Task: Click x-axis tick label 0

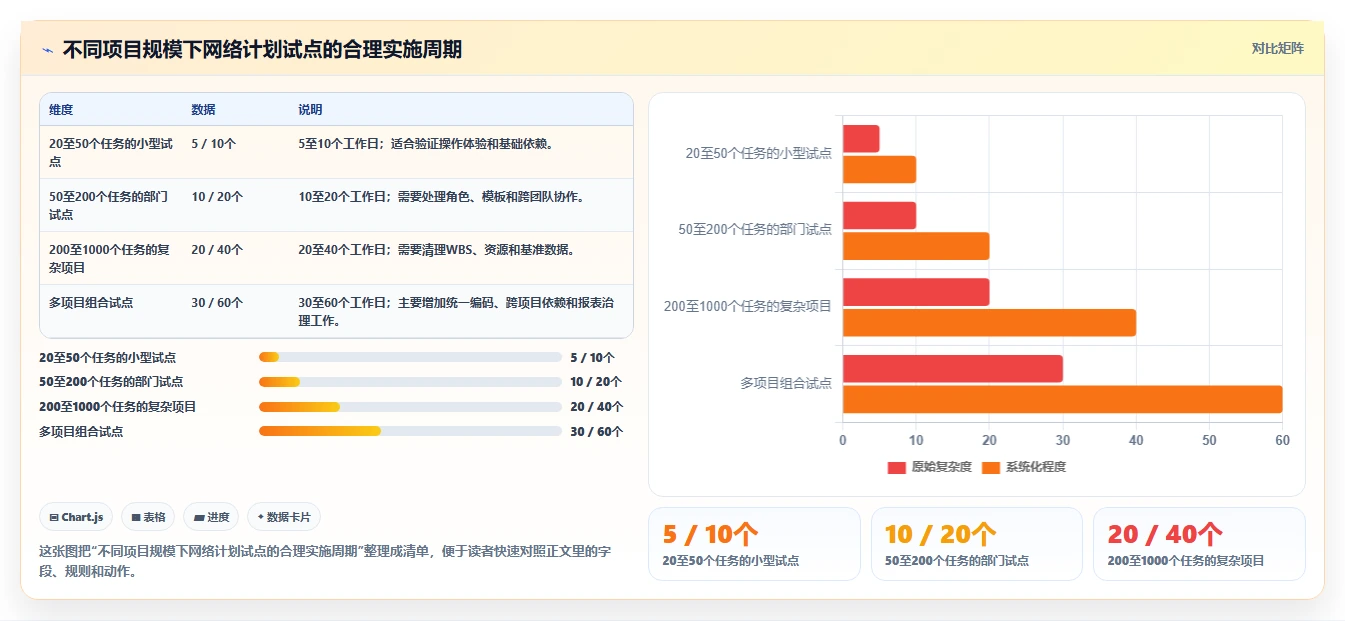Action: click(843, 440)
